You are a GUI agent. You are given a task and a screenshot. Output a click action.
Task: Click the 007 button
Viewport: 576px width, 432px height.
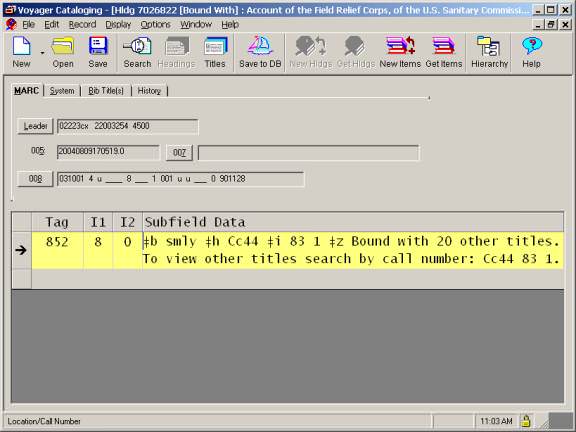tap(179, 152)
